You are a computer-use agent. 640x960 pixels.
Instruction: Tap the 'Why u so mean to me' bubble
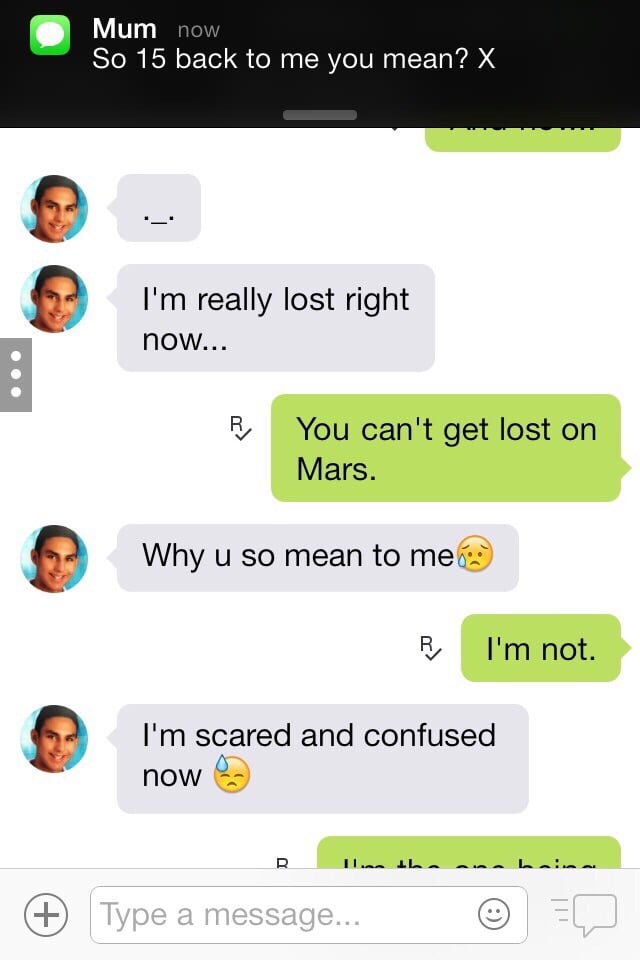318,558
